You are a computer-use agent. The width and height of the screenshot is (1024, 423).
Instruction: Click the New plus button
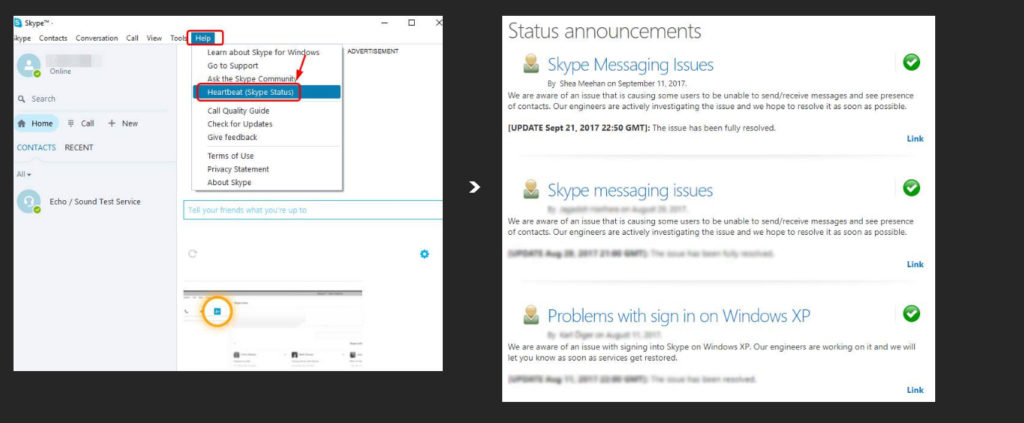pos(123,123)
